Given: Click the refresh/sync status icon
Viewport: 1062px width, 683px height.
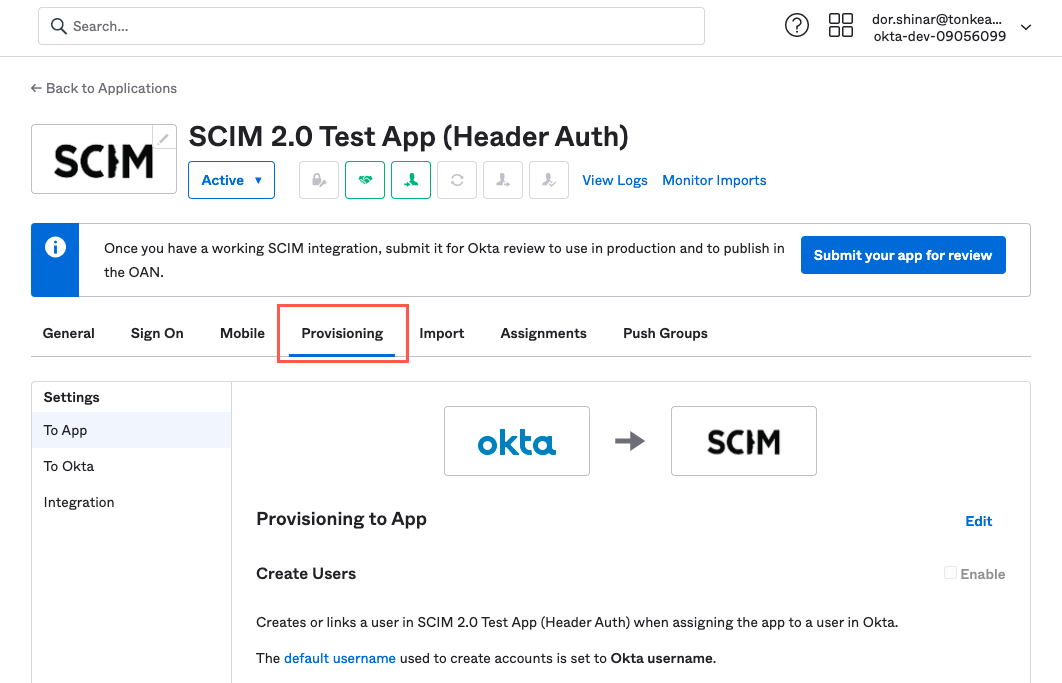Looking at the screenshot, I should (457, 180).
